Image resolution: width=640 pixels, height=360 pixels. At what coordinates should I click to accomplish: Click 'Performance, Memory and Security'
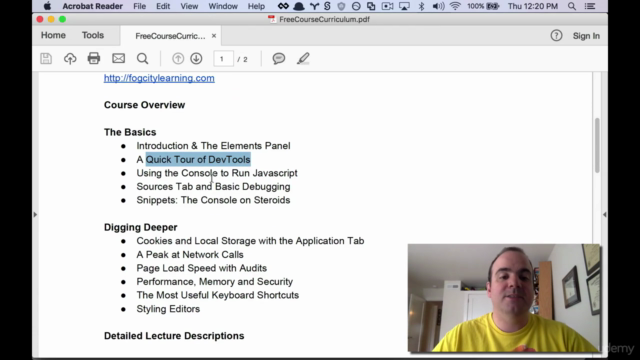coord(215,282)
